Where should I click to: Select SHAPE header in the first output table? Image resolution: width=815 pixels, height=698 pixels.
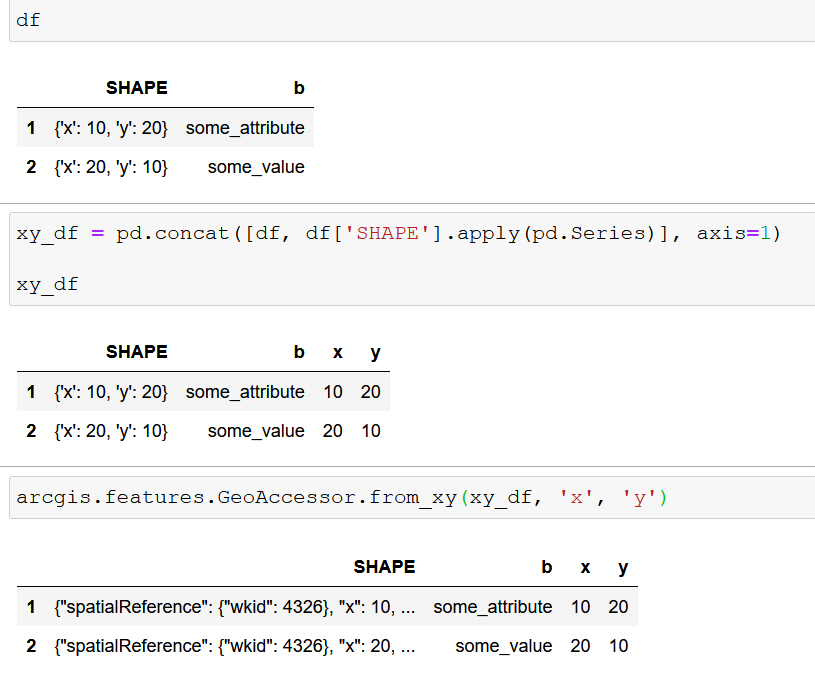coord(137,88)
